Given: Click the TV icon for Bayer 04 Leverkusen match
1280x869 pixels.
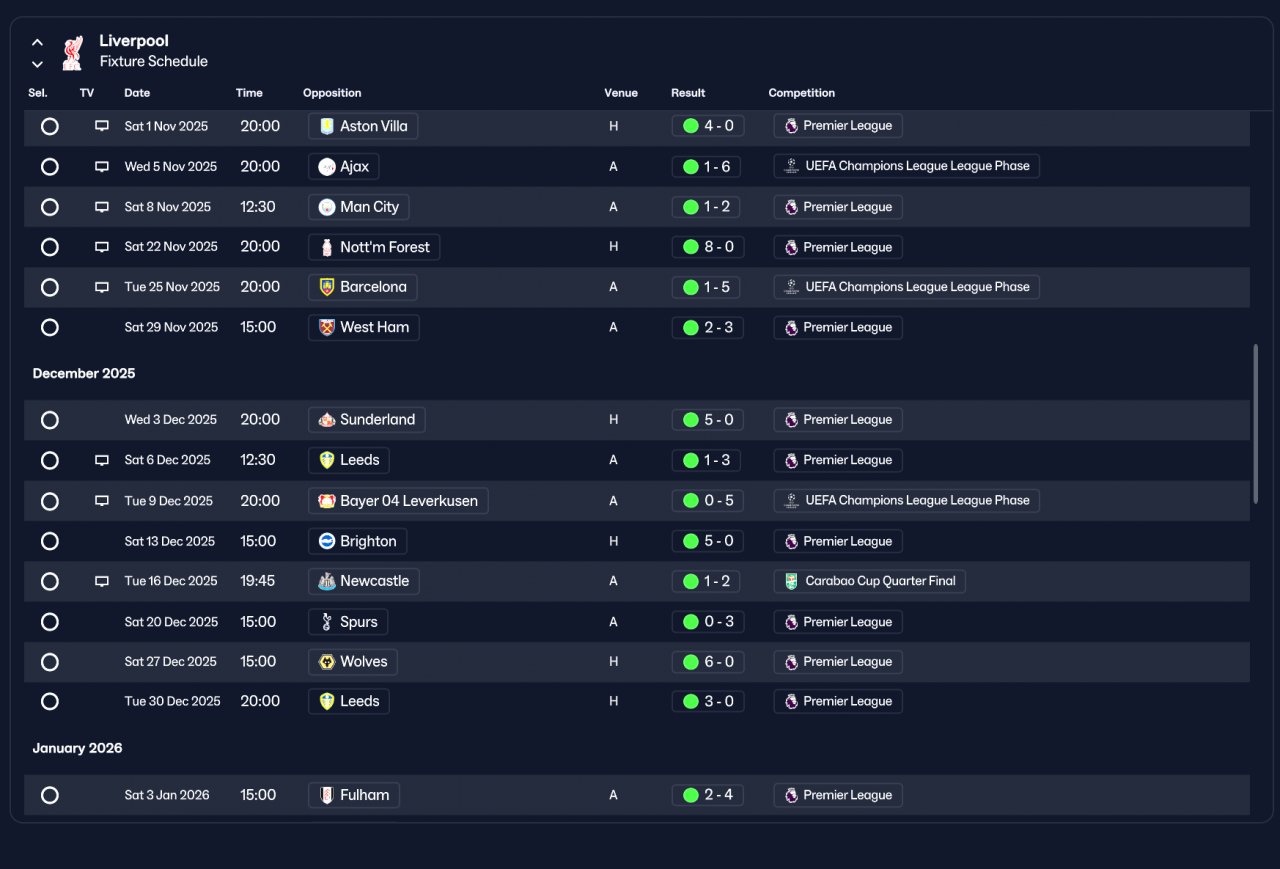Looking at the screenshot, I should coord(102,501).
